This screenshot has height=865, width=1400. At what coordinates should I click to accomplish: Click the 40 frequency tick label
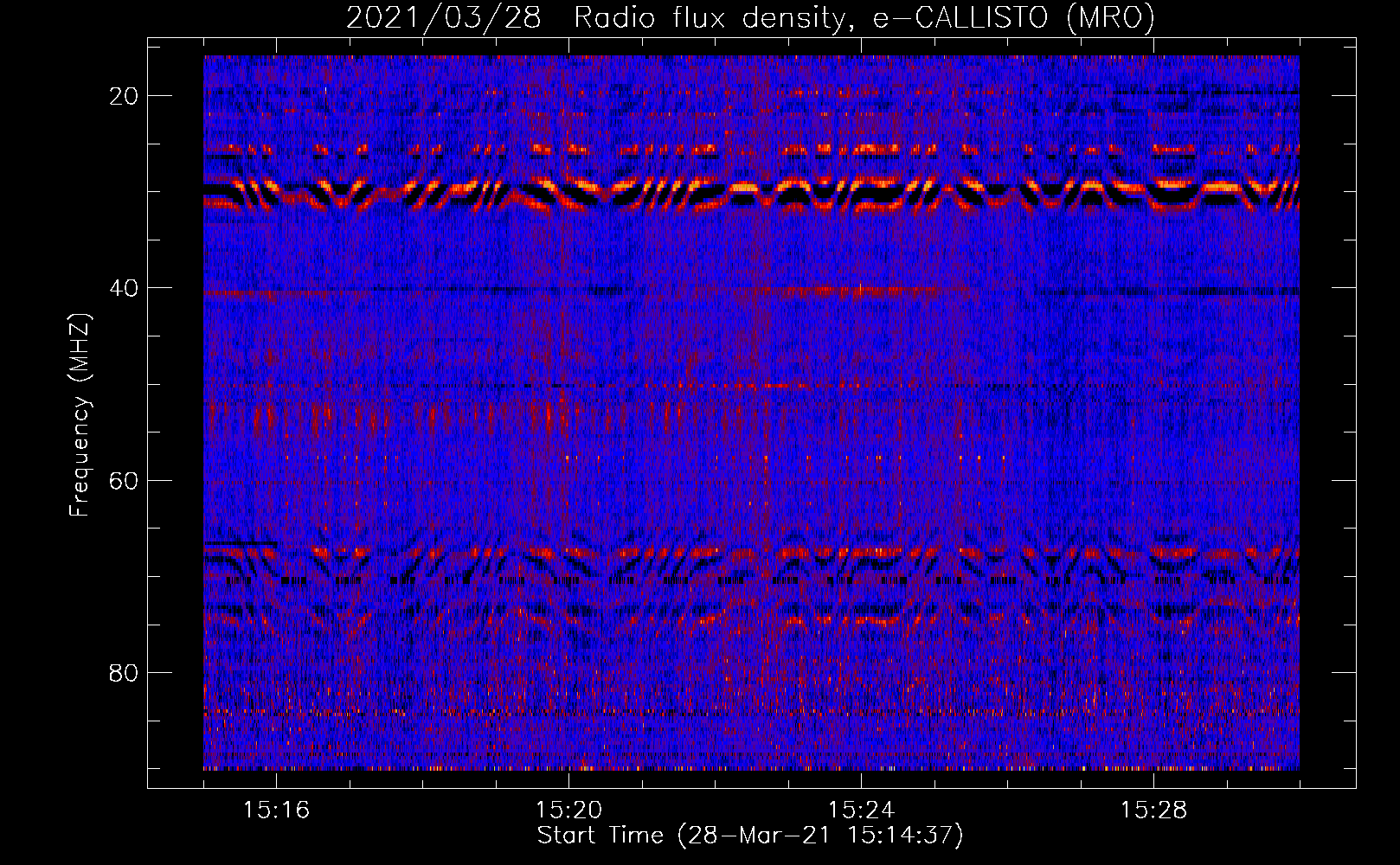[124, 288]
